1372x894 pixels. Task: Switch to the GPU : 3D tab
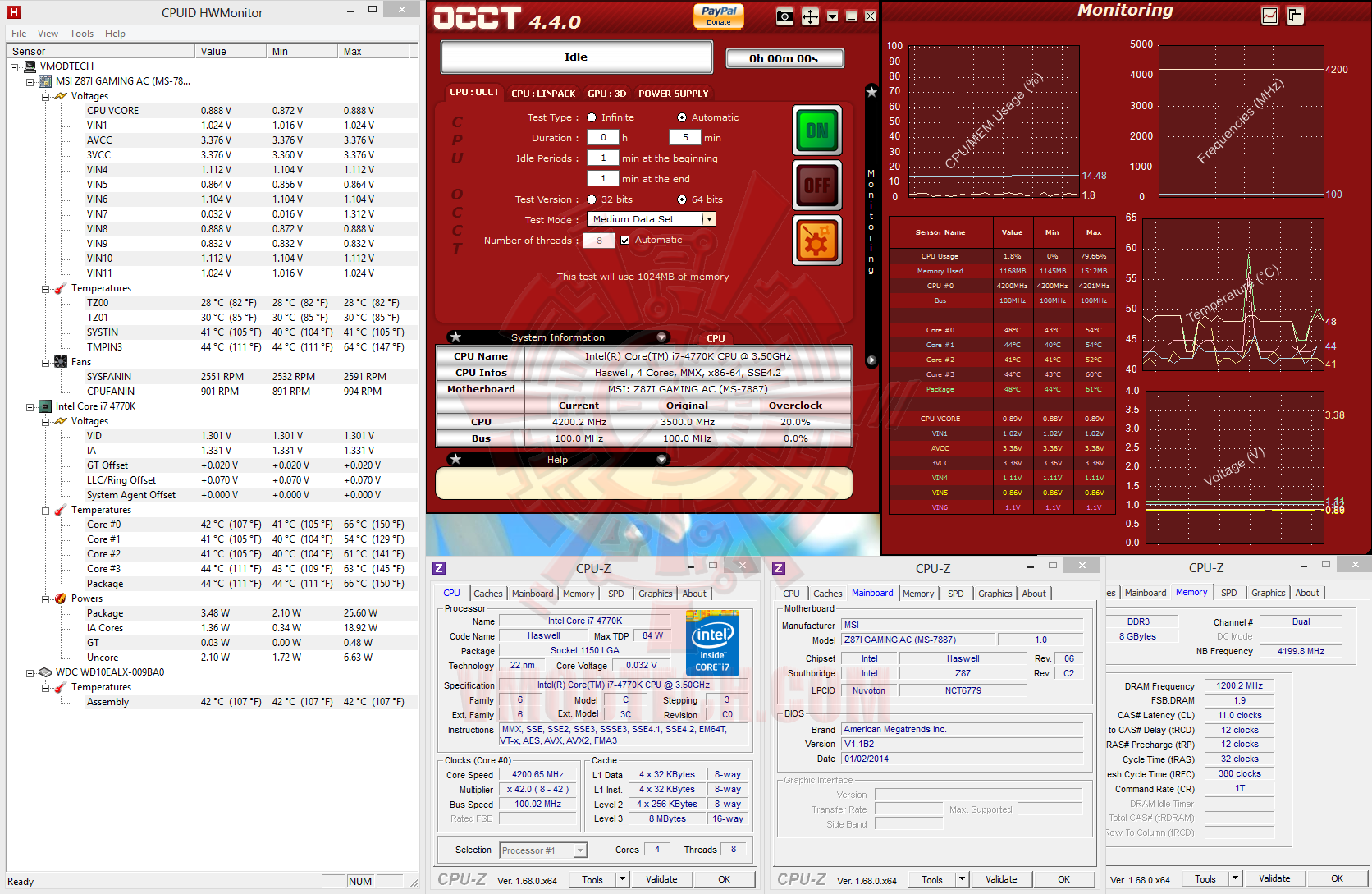[607, 94]
